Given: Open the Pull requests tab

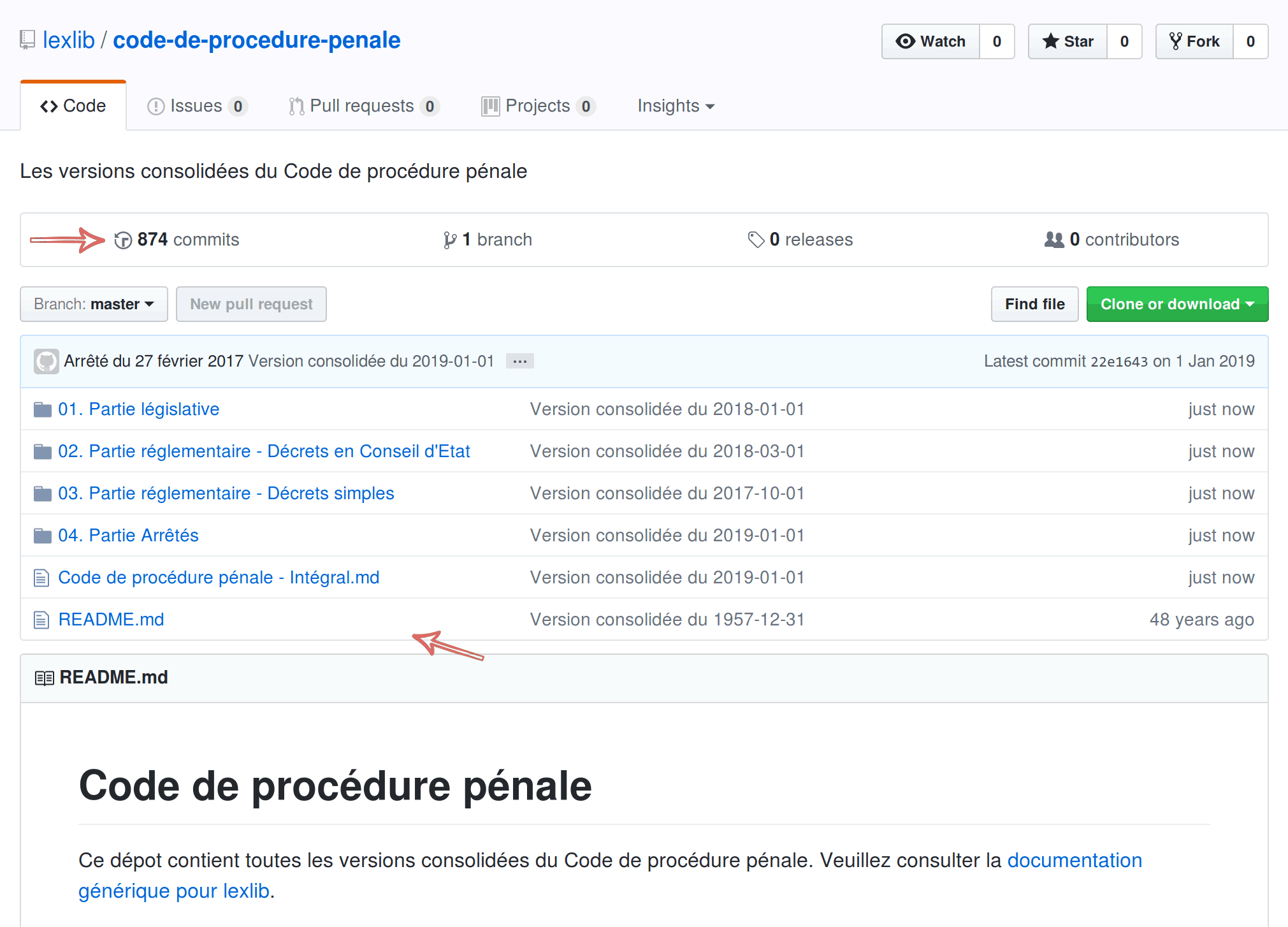Looking at the screenshot, I should coord(364,106).
